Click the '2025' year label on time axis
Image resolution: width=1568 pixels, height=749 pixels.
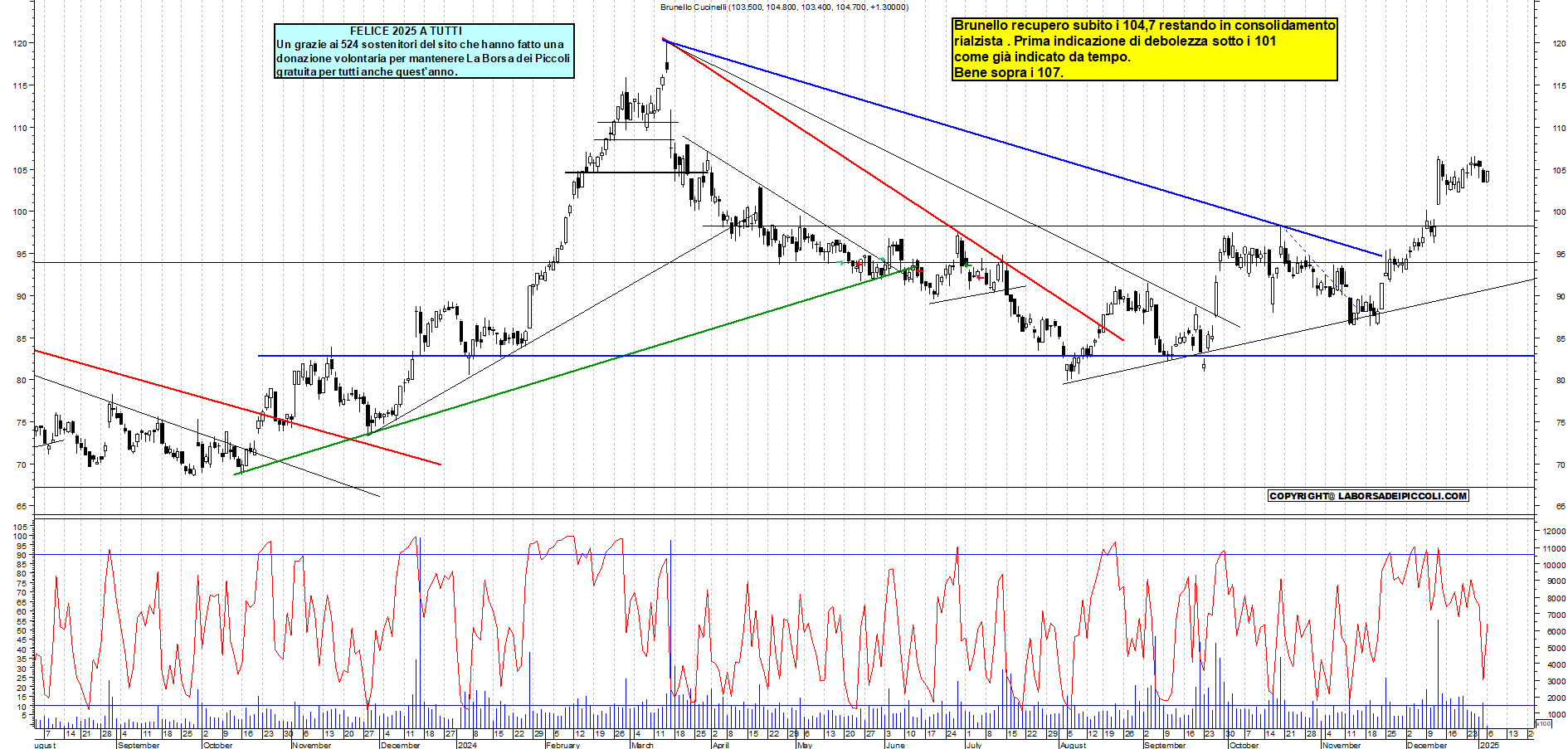pos(1489,745)
